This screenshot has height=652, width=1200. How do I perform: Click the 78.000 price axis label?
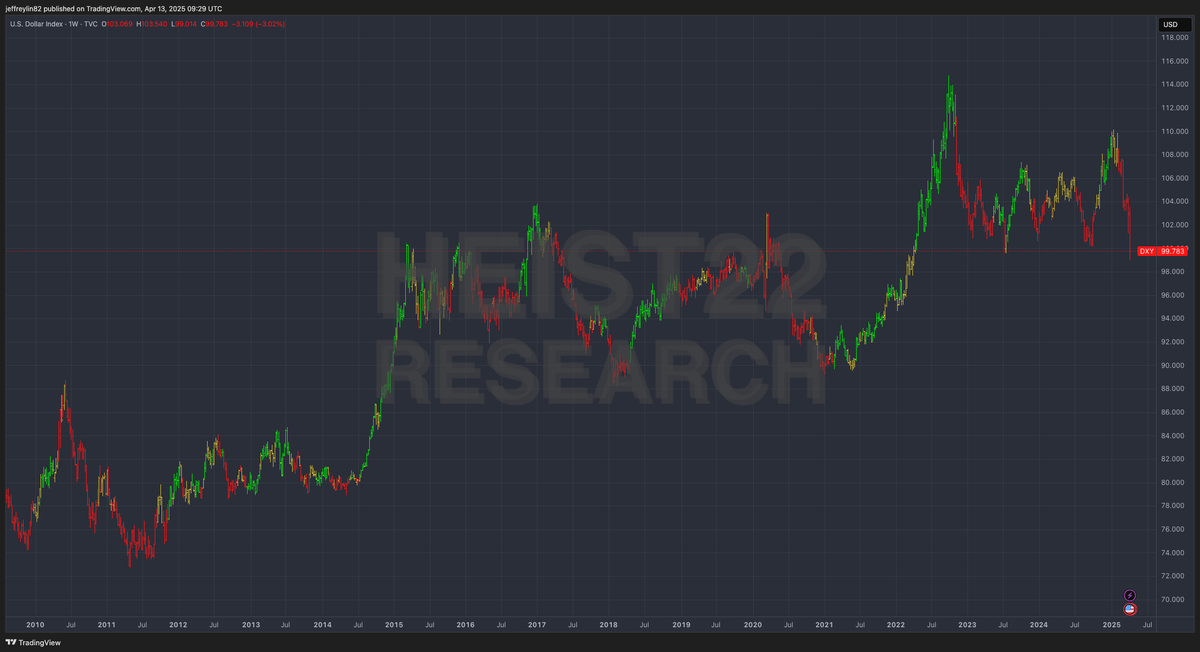point(1172,505)
